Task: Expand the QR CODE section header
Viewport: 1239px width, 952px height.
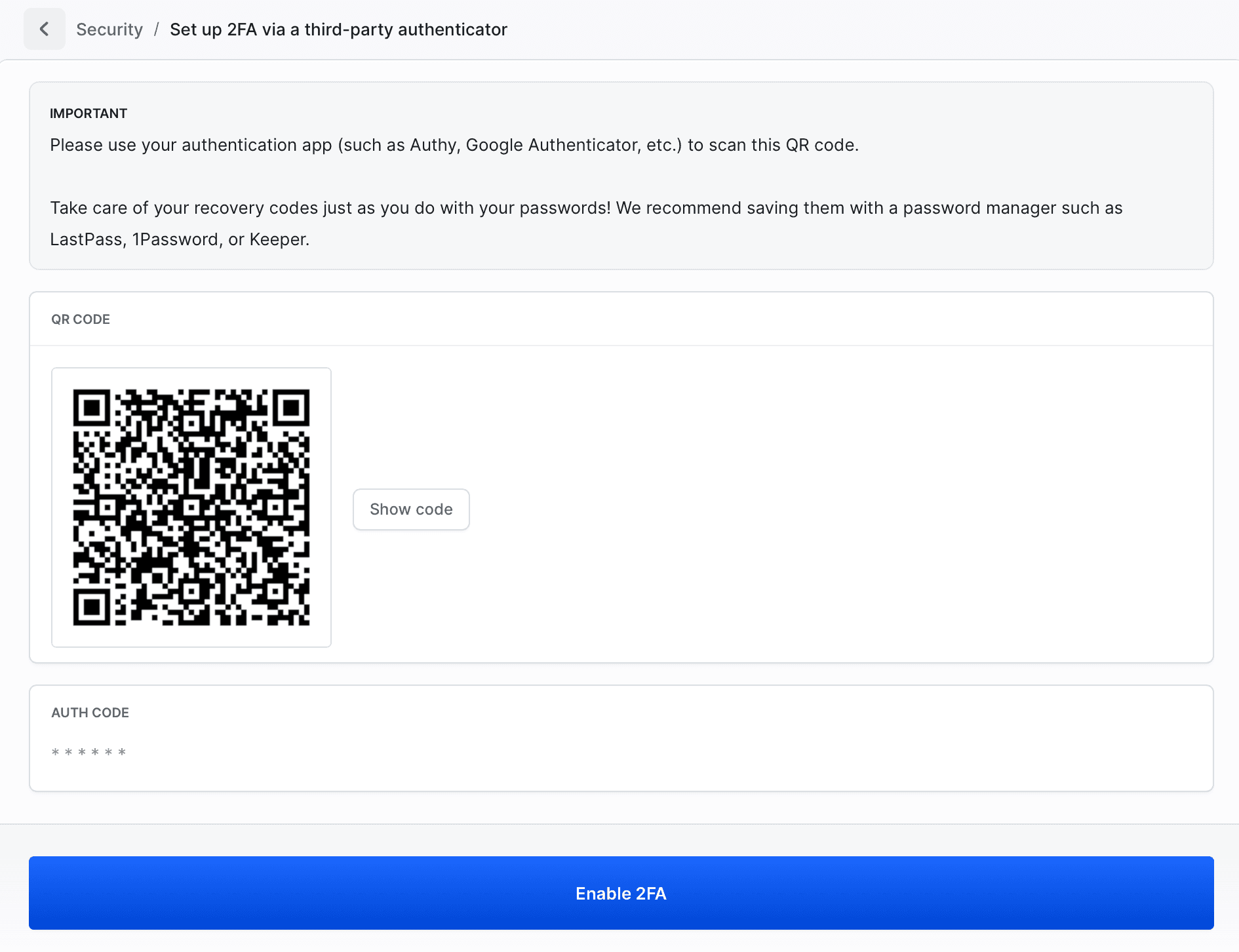Action: pos(81,319)
